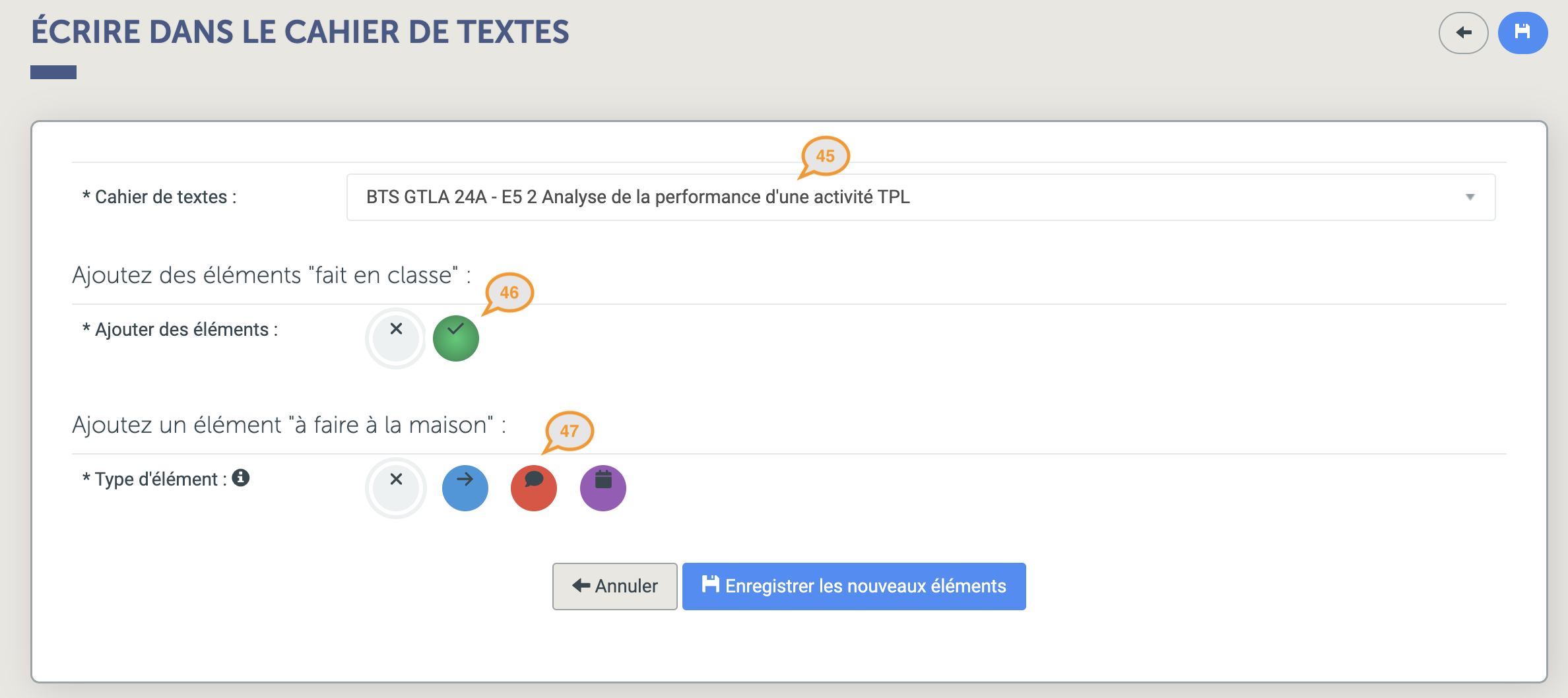1568x698 pixels.
Task: Click the back arrow icon in header
Action: [1463, 32]
